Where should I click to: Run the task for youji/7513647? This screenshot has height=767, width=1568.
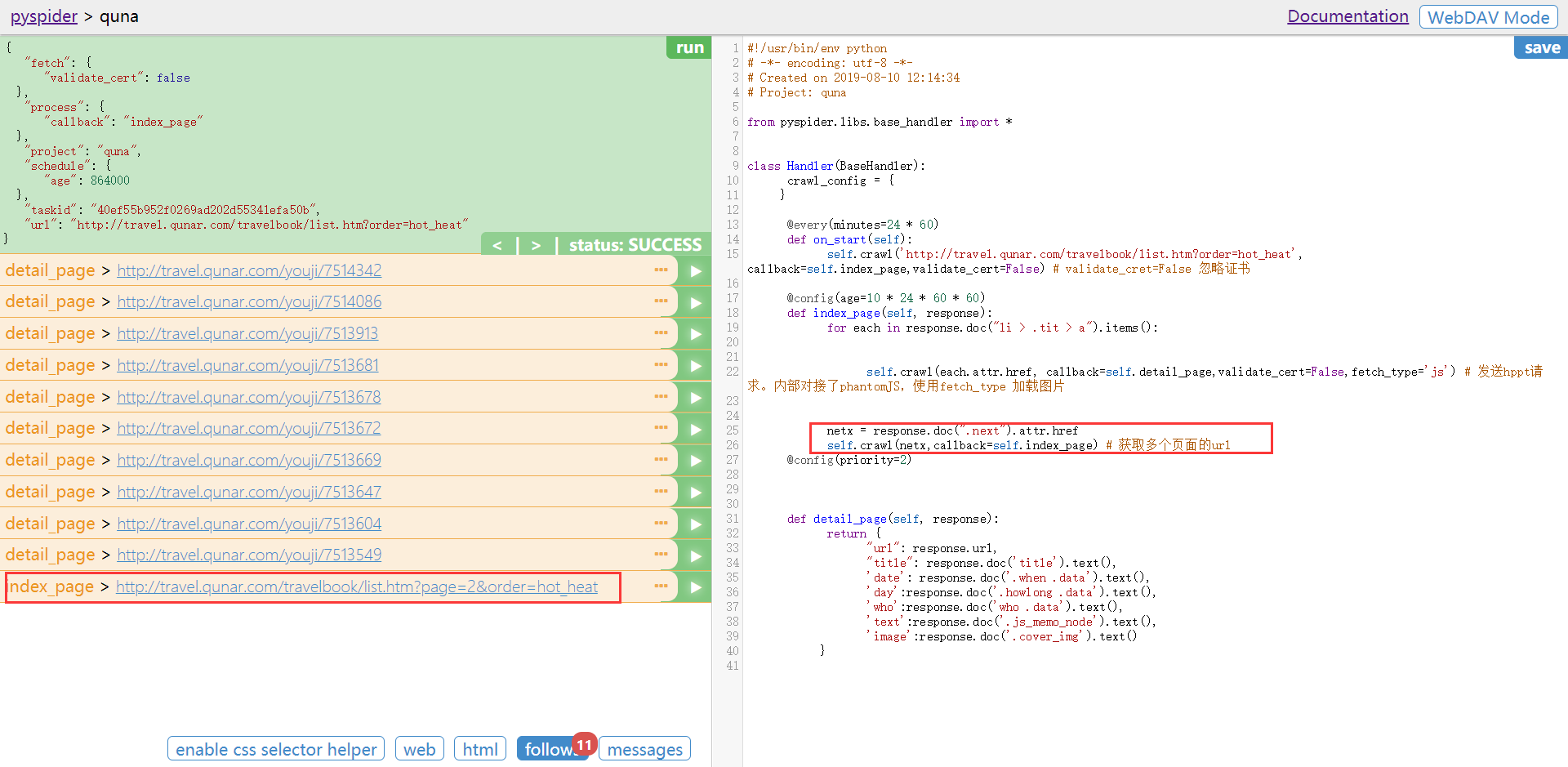click(696, 493)
